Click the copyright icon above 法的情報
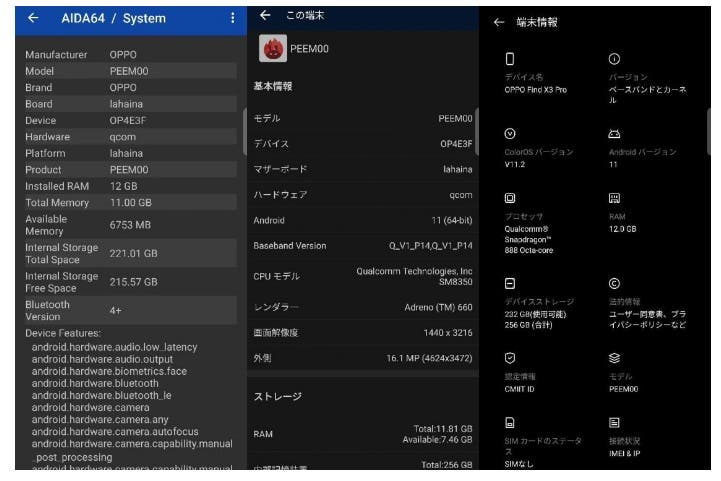The height and width of the screenshot is (481, 721). pyautogui.click(x=614, y=284)
